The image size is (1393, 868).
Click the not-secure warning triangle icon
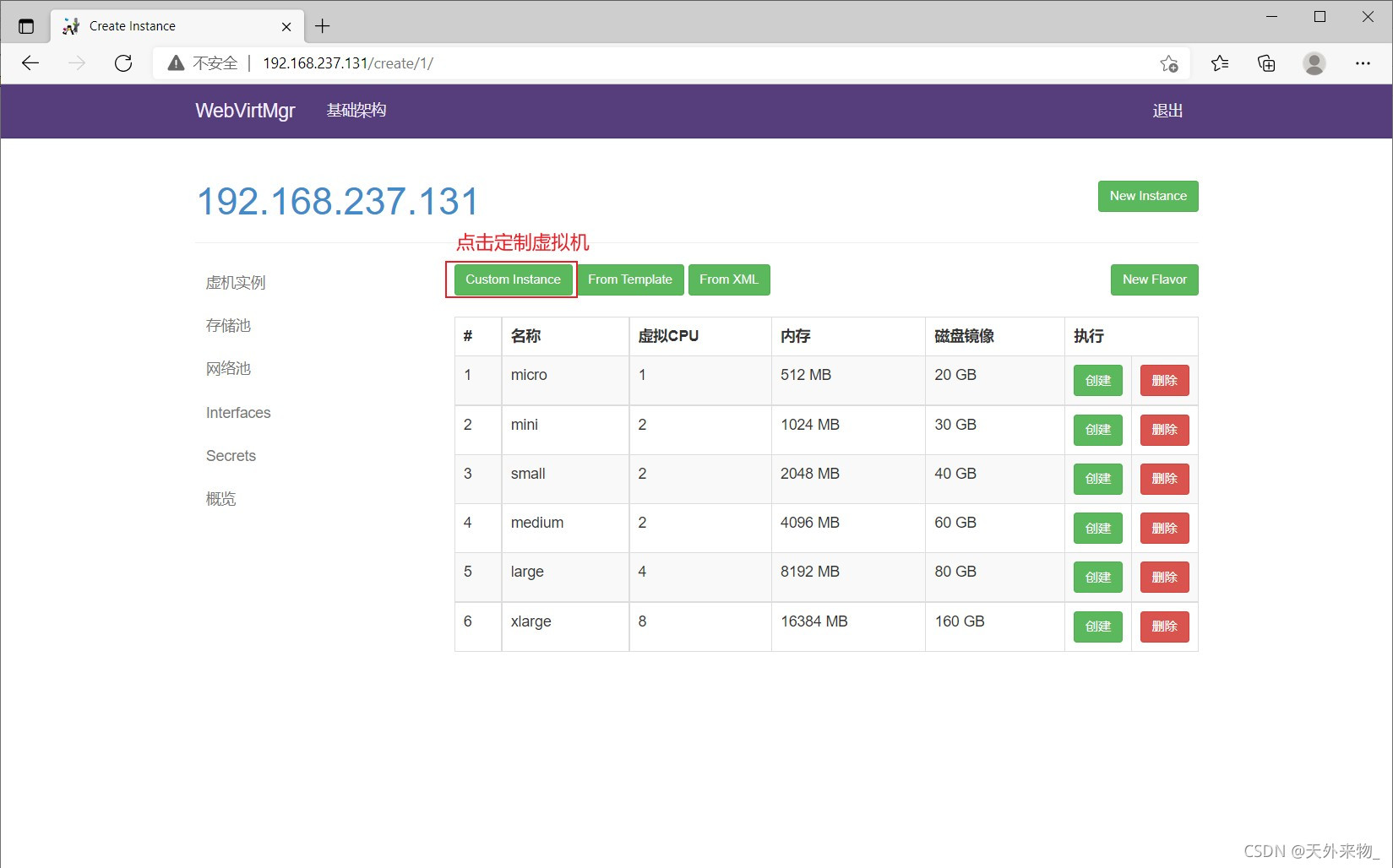point(176,63)
